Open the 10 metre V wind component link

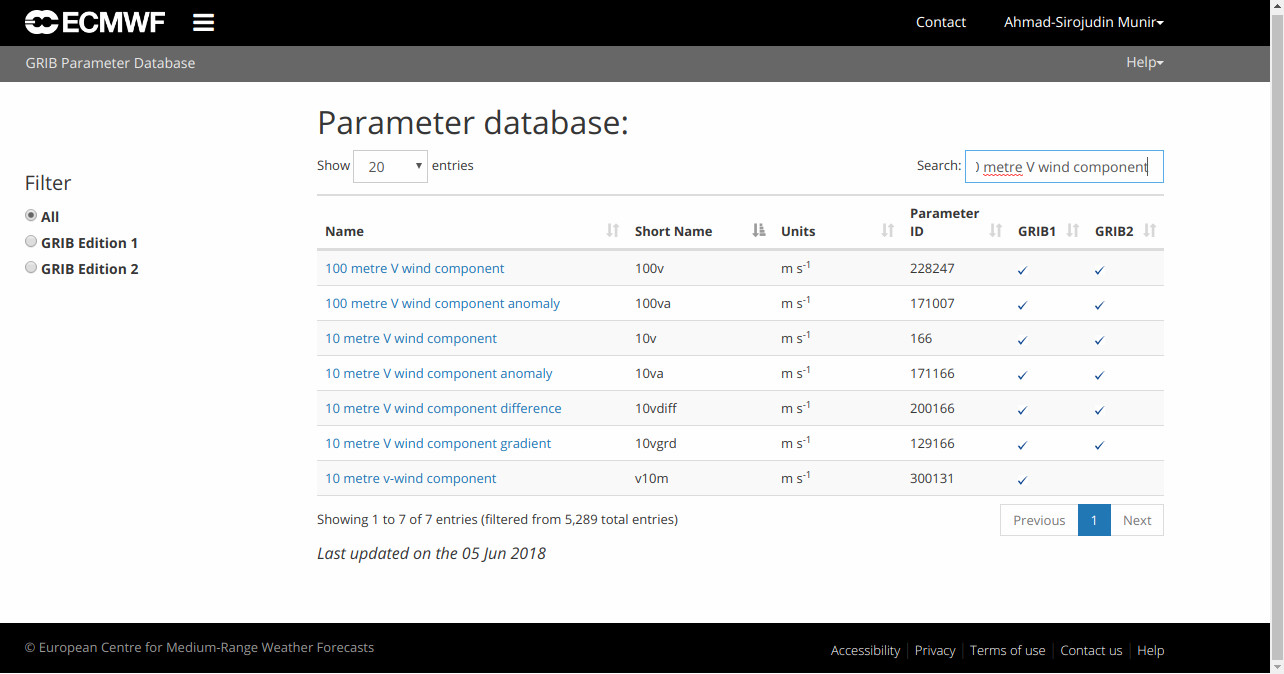point(411,338)
